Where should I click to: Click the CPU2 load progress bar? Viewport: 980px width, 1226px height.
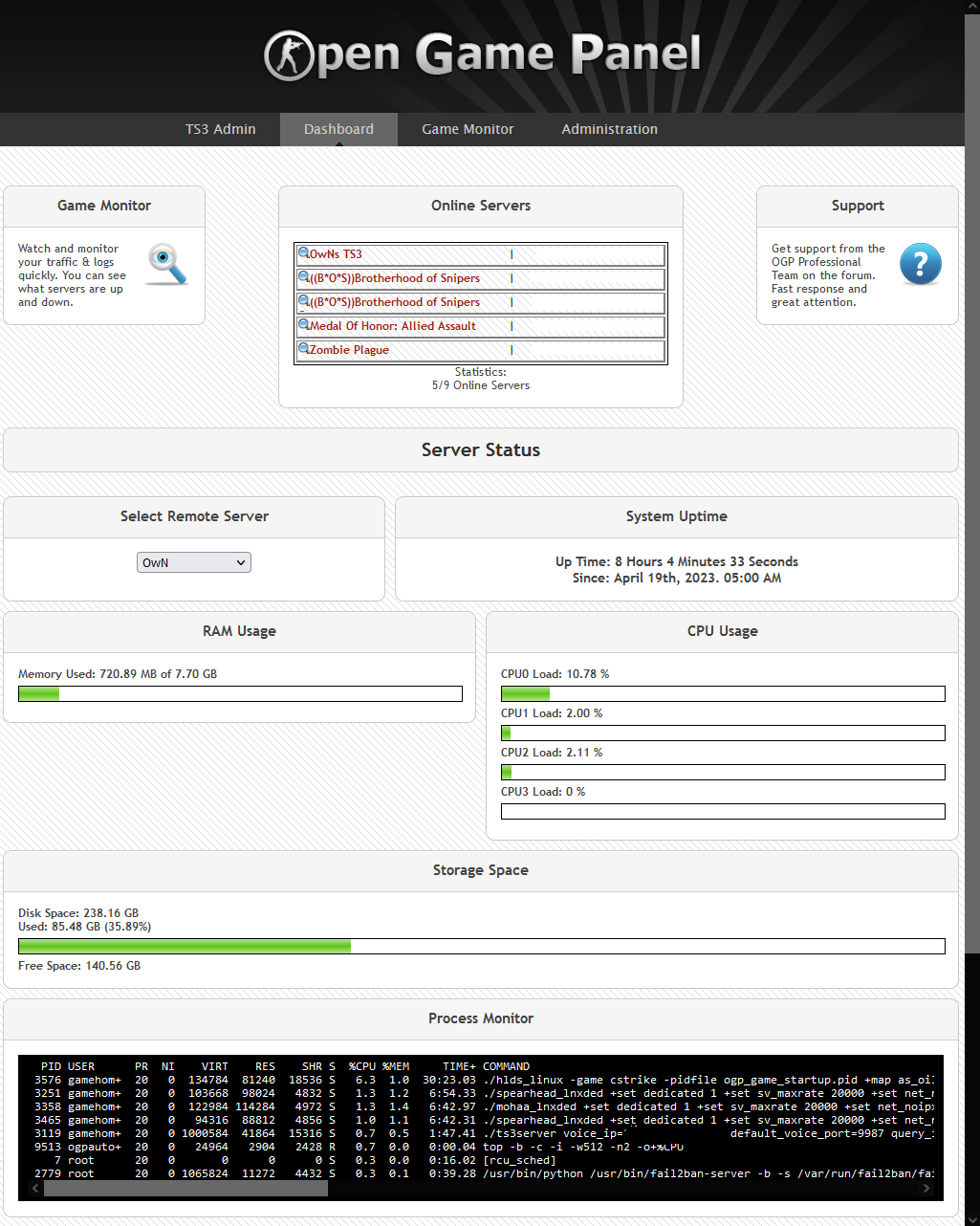click(x=723, y=772)
